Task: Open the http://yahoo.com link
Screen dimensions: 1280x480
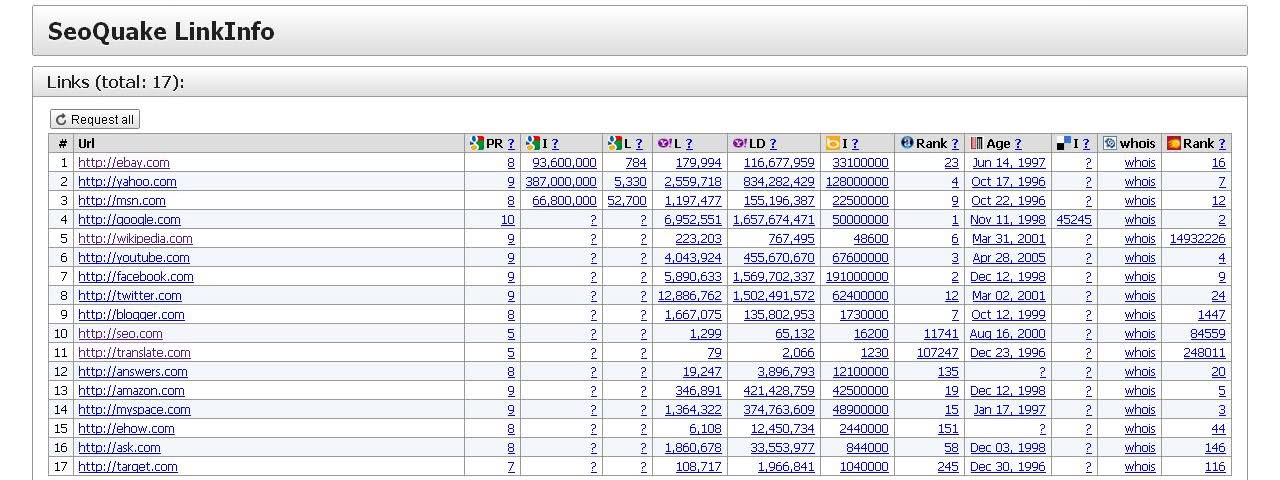Action: coord(127,182)
